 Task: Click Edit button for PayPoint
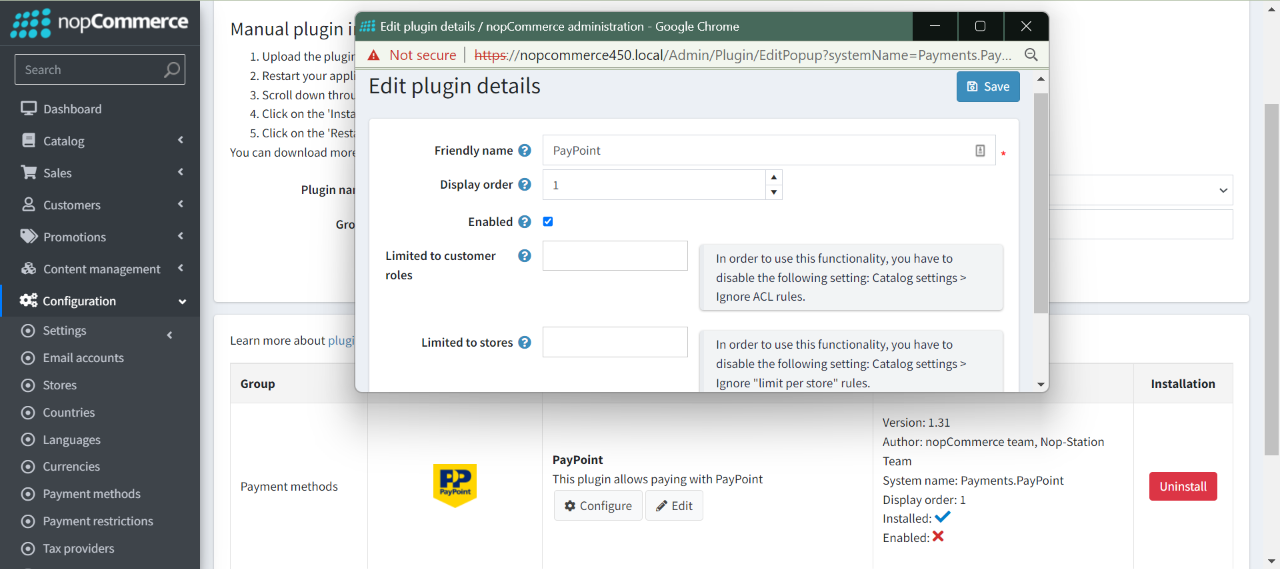coord(674,506)
